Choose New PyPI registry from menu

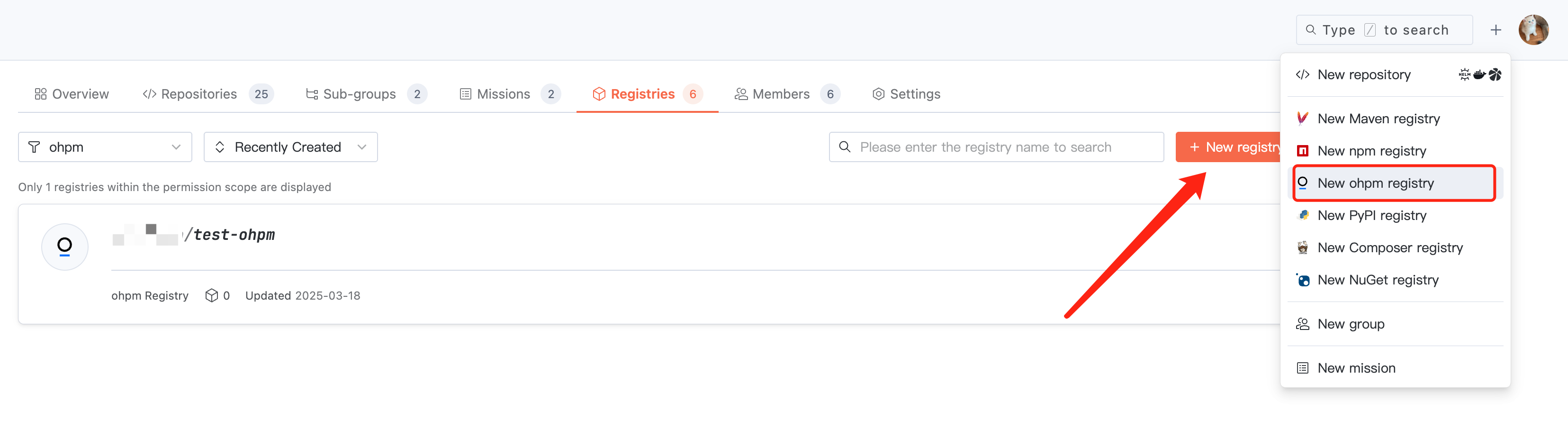pyautogui.click(x=1371, y=215)
